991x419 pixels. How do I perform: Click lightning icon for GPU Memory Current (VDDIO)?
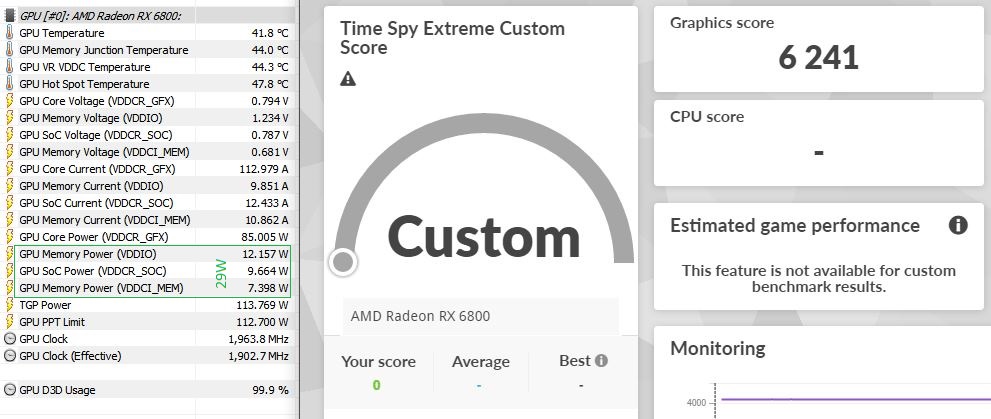coord(9,186)
